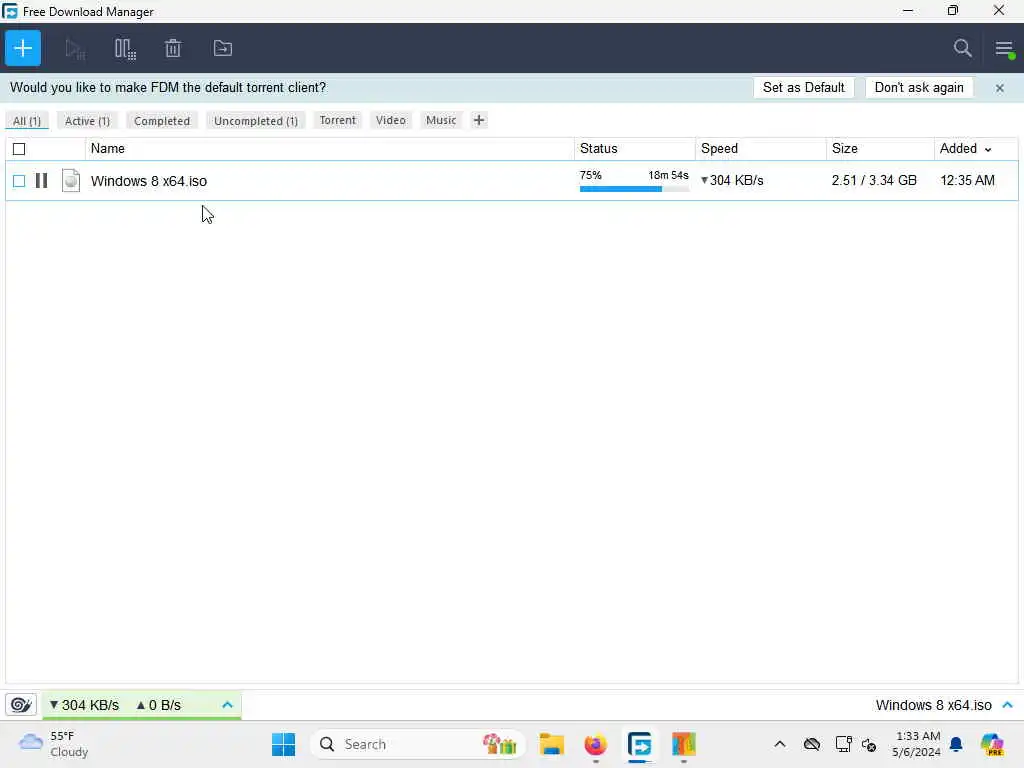Pause all downloads in toolbar
This screenshot has height=768, width=1024.
point(125,48)
